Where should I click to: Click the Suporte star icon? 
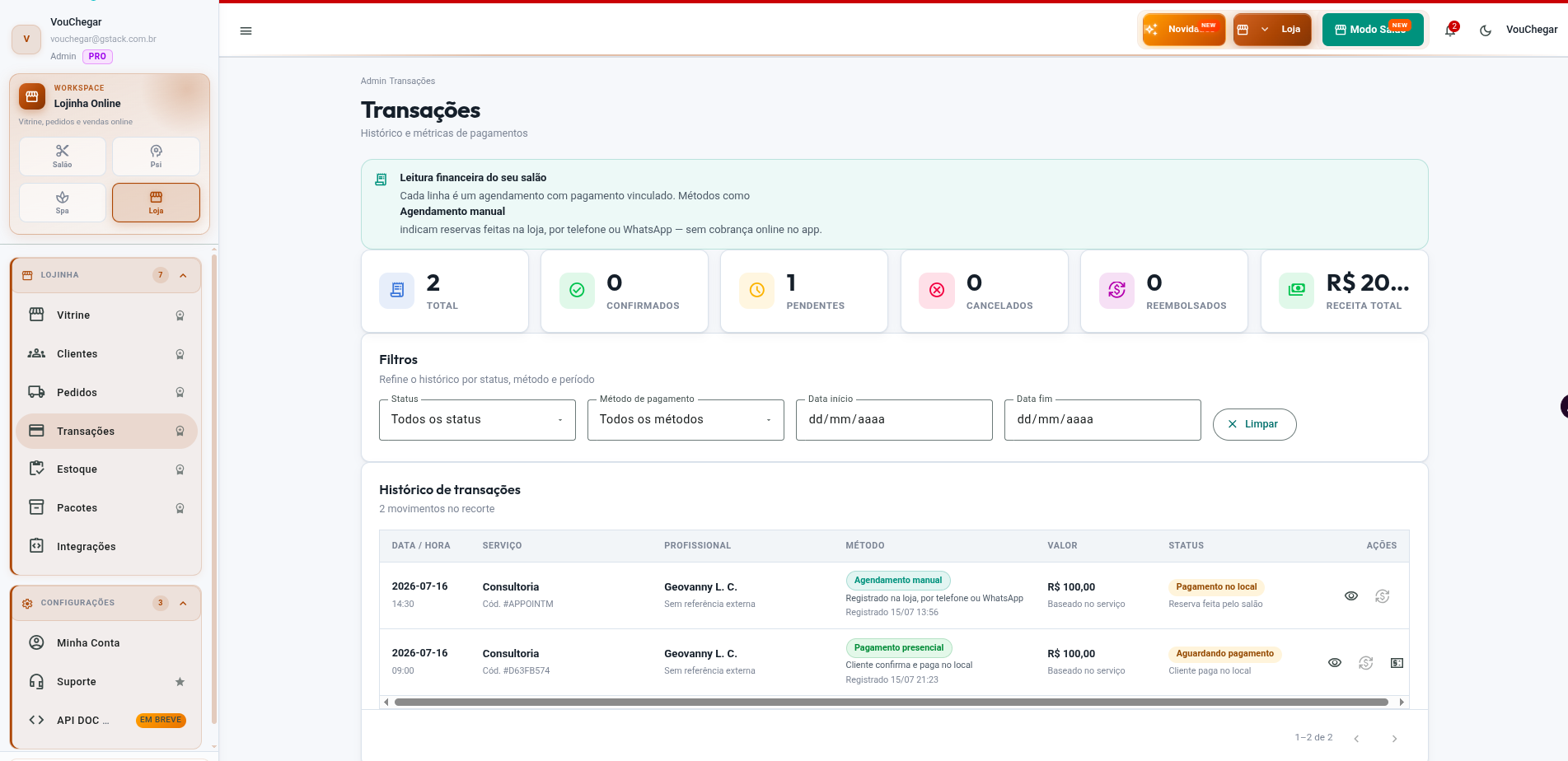tap(180, 682)
